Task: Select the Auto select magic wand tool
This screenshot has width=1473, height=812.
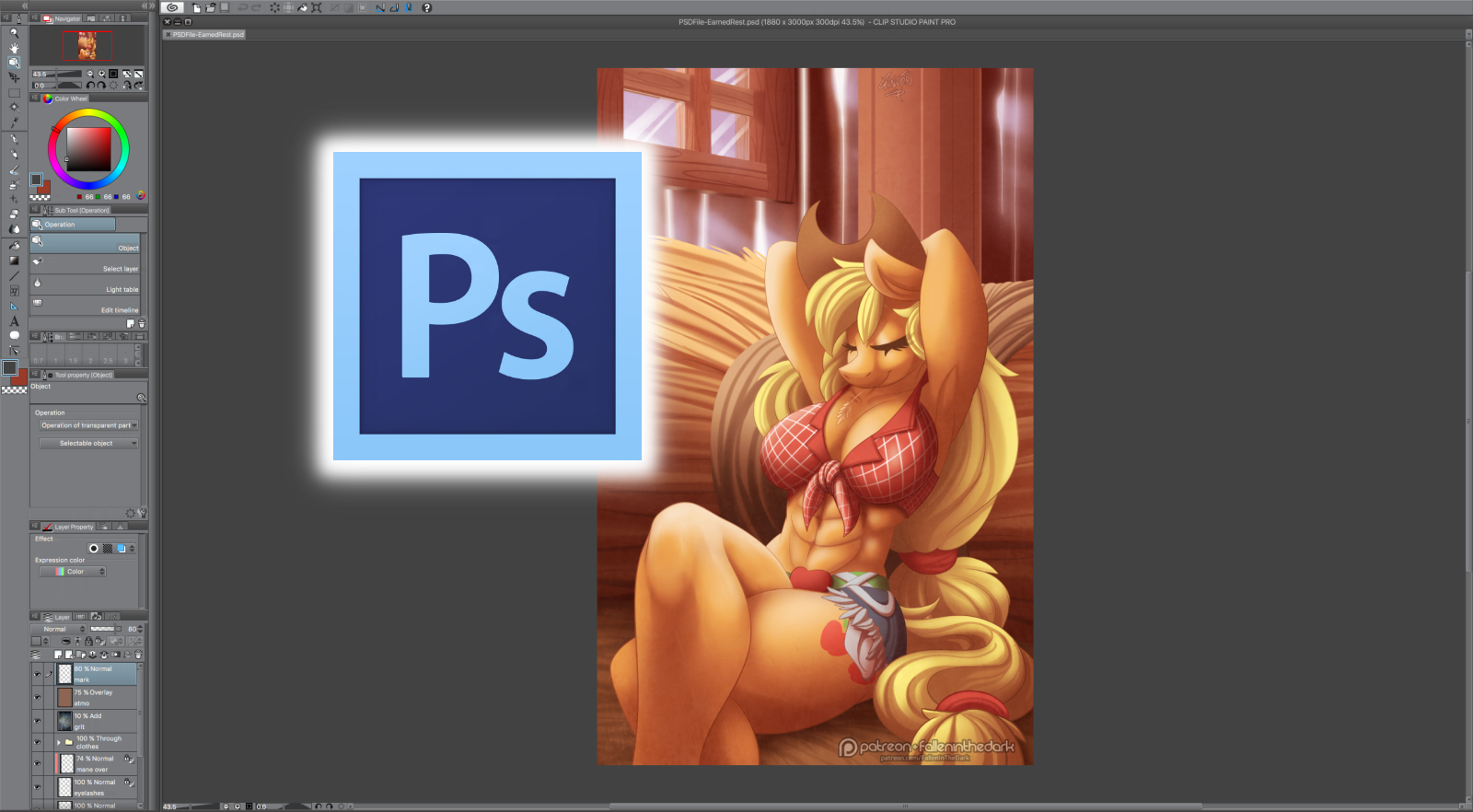Action: pos(14,108)
